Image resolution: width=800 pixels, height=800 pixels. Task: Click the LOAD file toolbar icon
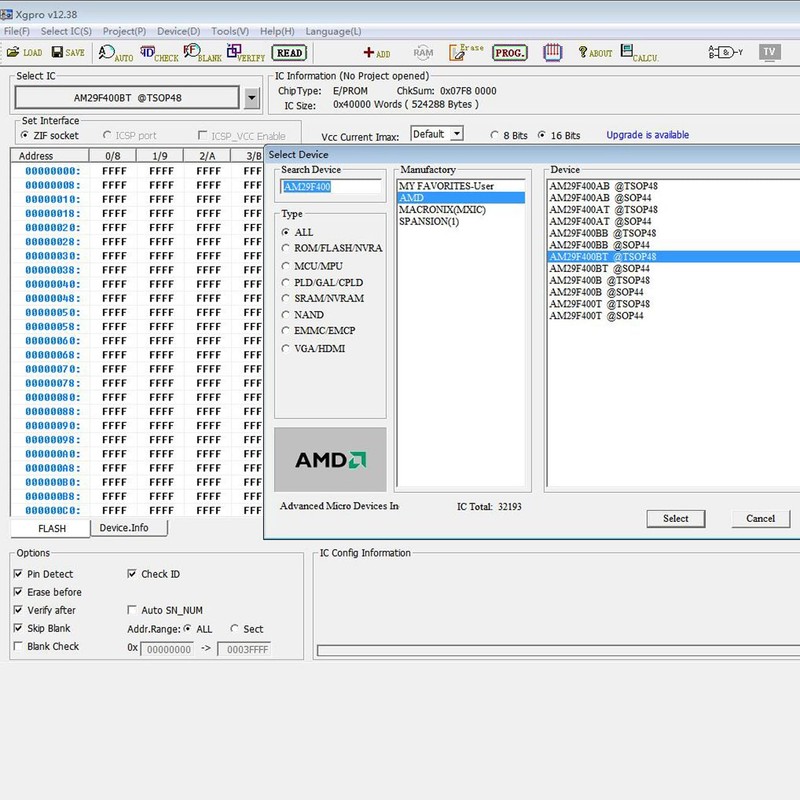click(24, 53)
